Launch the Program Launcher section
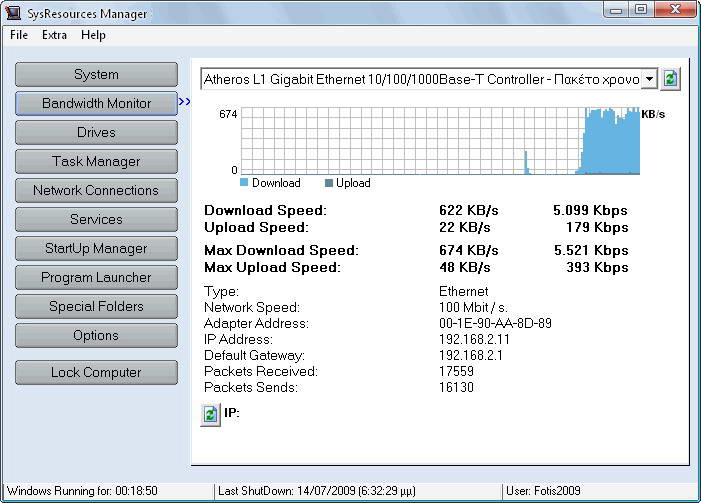The height and width of the screenshot is (503, 701). (96, 278)
